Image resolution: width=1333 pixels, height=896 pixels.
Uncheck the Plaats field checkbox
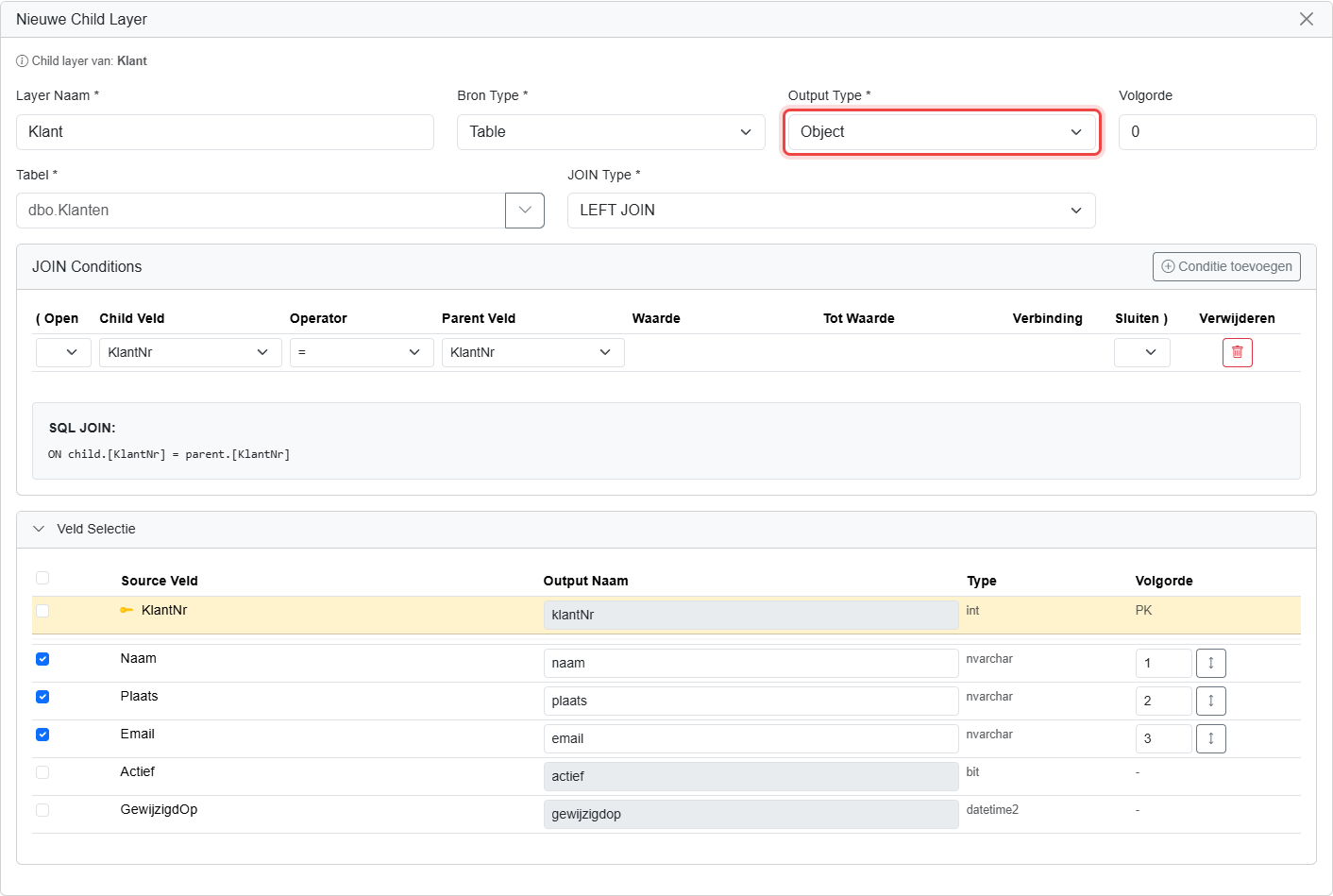click(x=42, y=697)
